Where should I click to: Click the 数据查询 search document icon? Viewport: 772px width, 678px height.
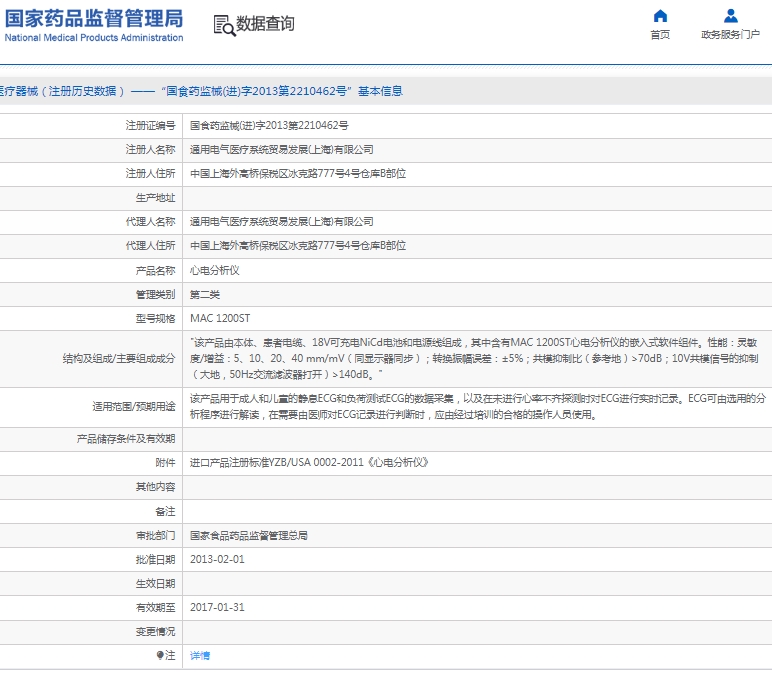[x=224, y=25]
